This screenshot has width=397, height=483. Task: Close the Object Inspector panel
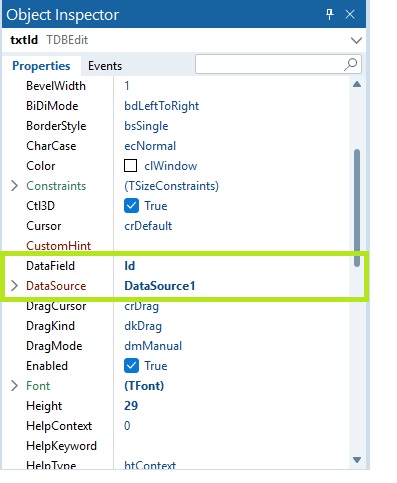click(x=350, y=14)
